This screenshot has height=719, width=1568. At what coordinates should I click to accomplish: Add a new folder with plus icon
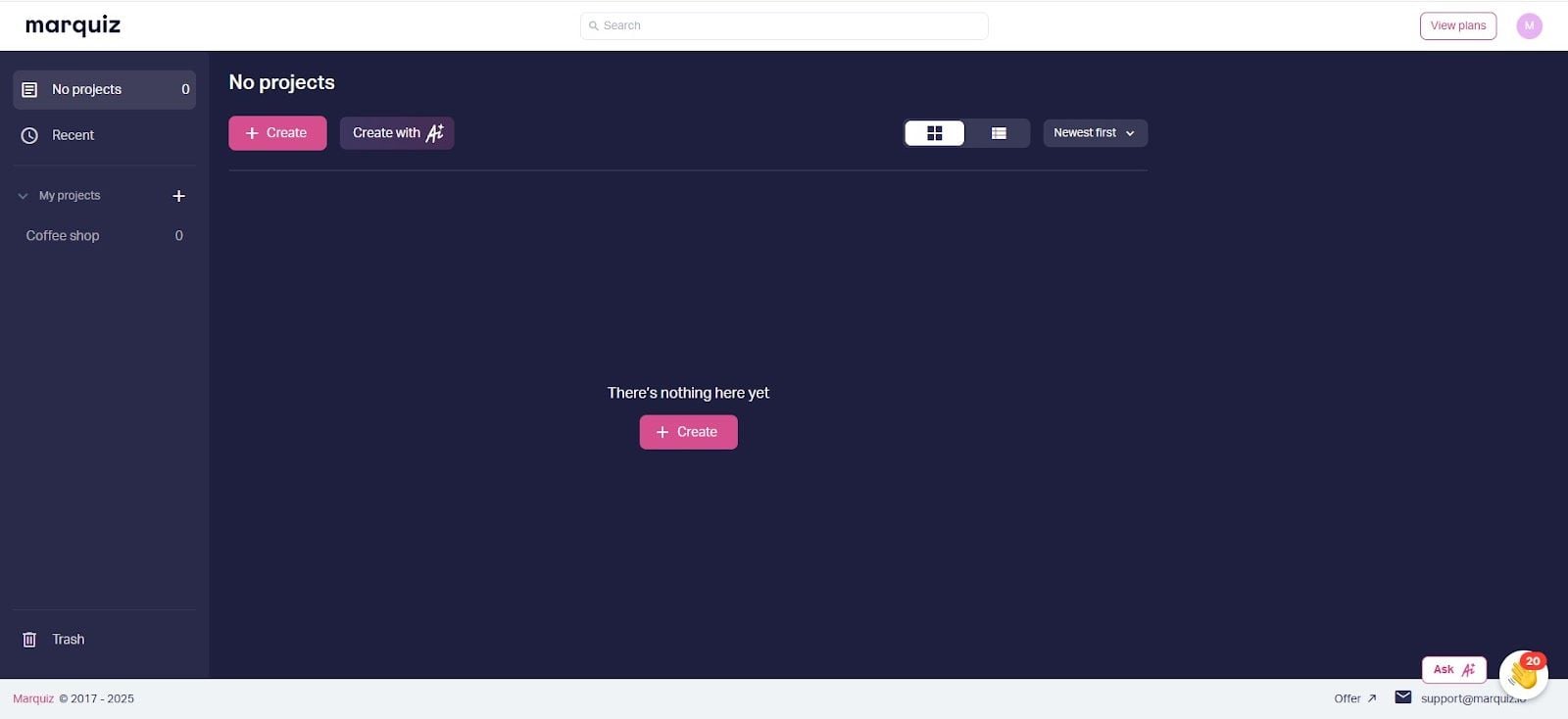tap(178, 196)
